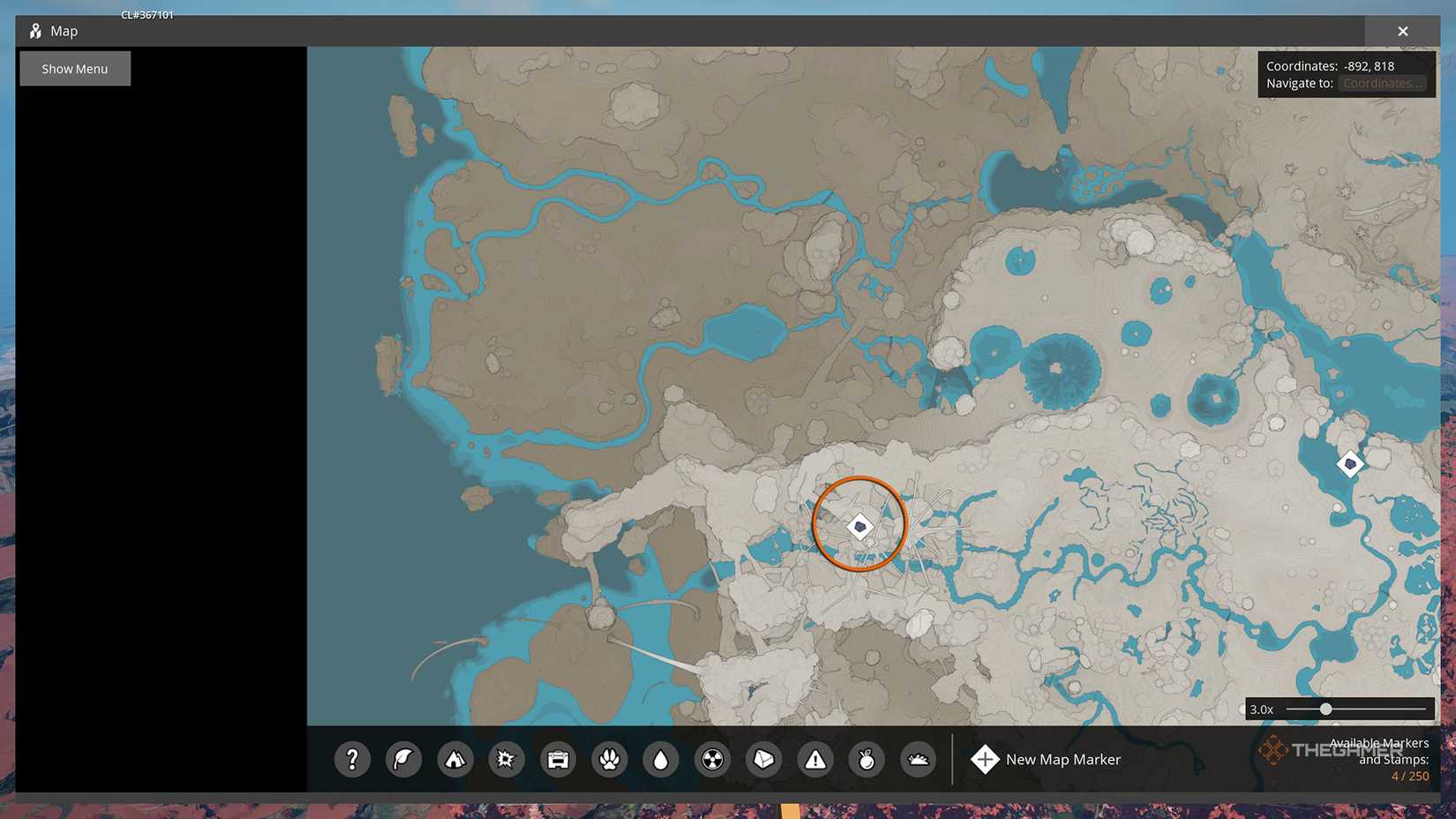This screenshot has height=819, width=1456.
Task: Expand the sidebar with Show Menu
Action: [x=74, y=68]
